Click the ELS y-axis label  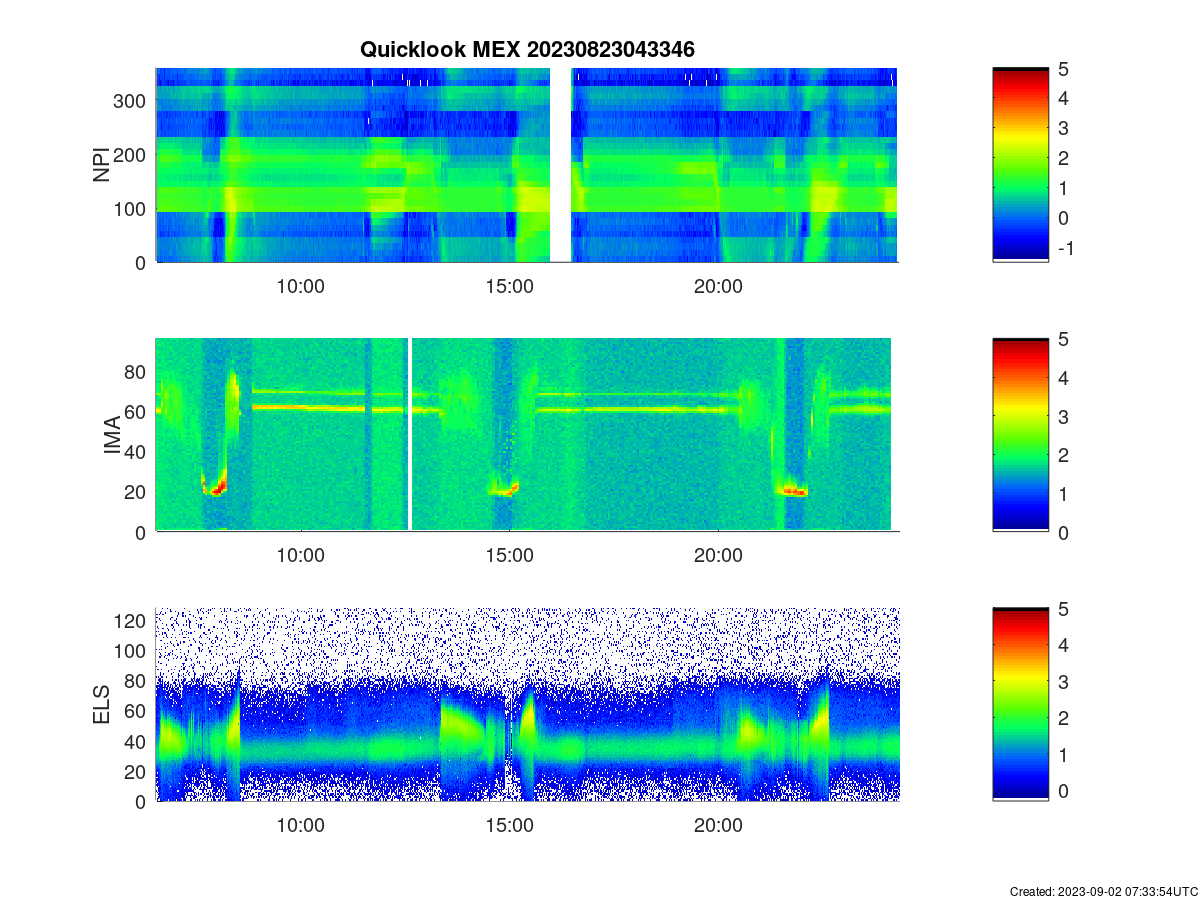[101, 704]
